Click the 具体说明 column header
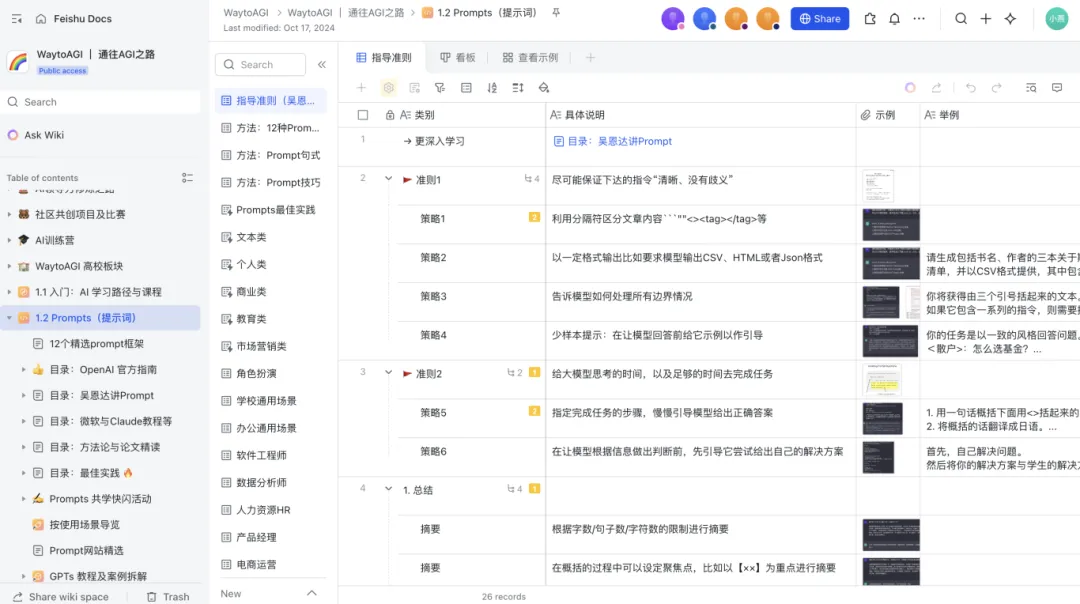 pos(700,115)
